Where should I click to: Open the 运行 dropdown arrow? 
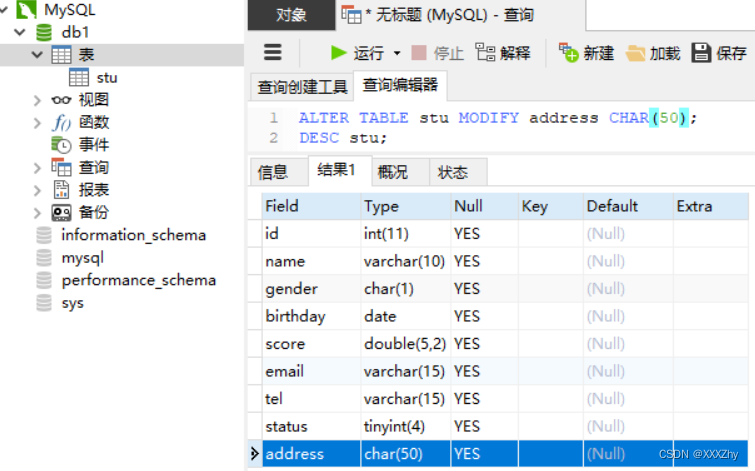(397, 52)
